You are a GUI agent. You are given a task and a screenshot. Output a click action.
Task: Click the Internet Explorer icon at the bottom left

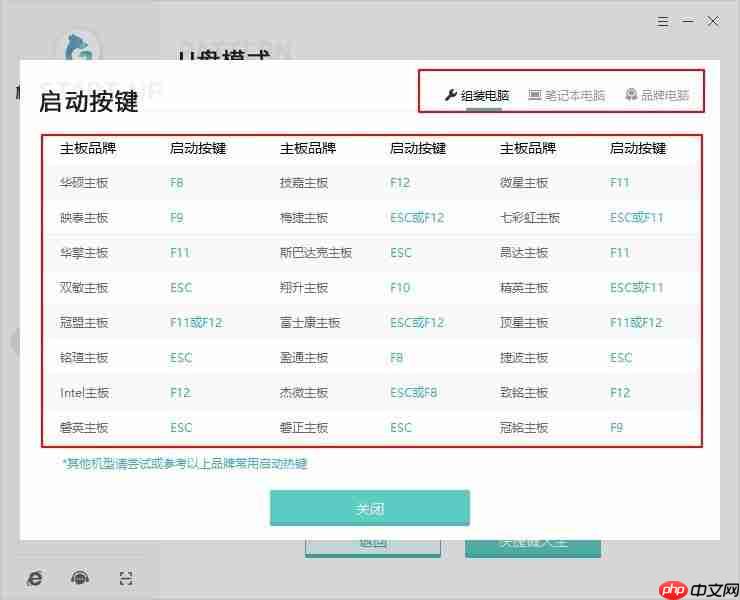point(34,578)
